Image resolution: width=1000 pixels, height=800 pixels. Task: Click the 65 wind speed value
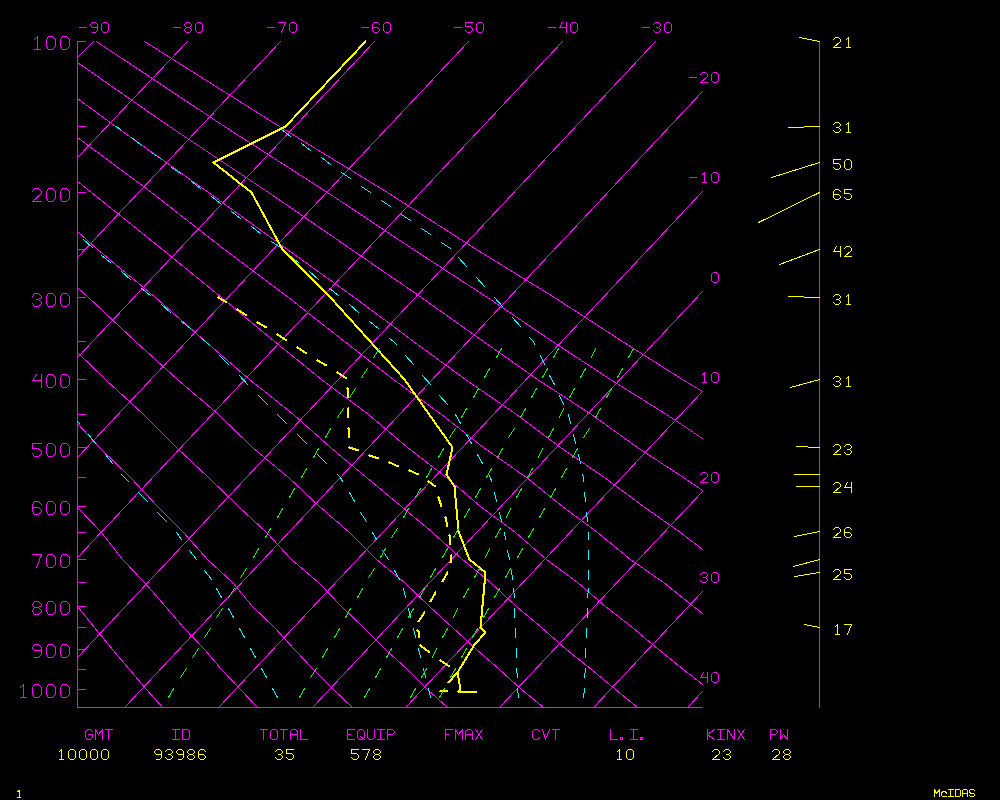(x=842, y=194)
